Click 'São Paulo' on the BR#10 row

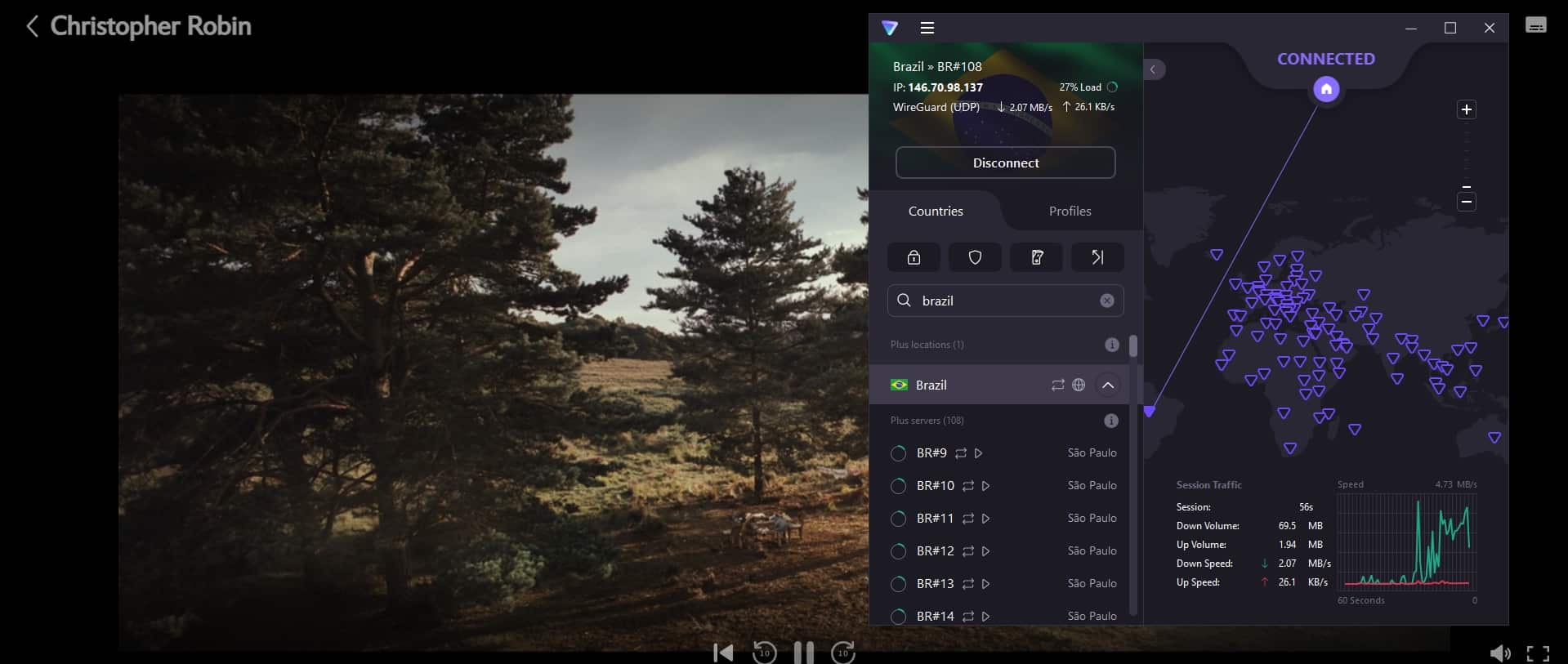click(x=1092, y=485)
